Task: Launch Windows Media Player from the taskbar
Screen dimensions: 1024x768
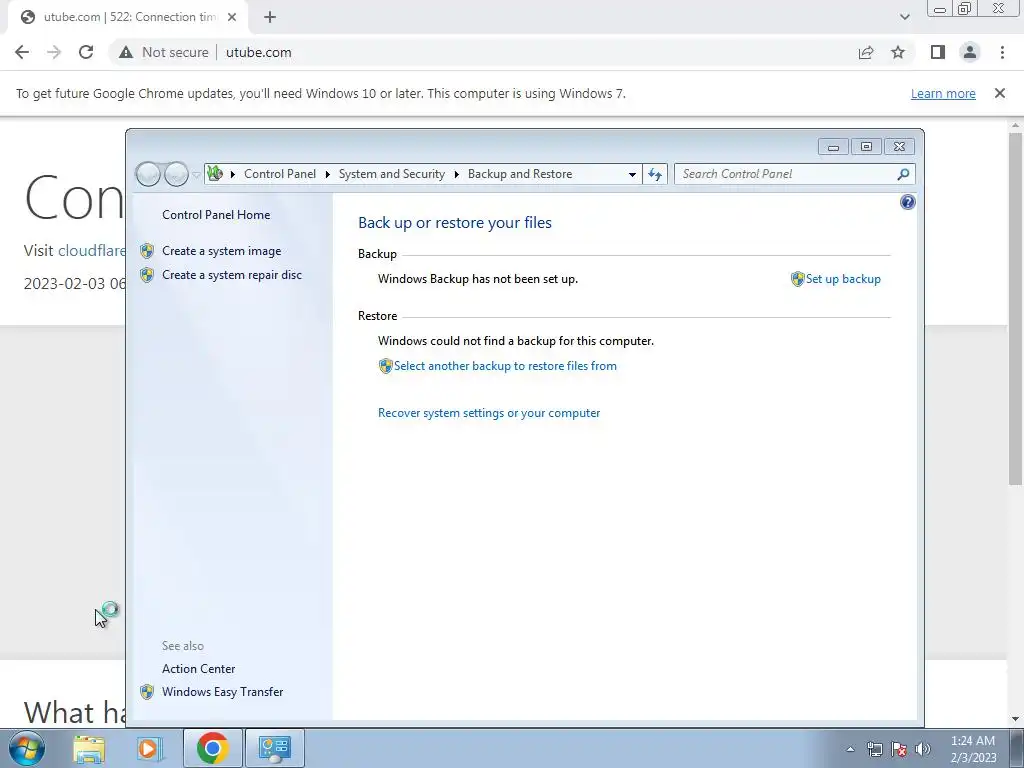Action: 149,748
